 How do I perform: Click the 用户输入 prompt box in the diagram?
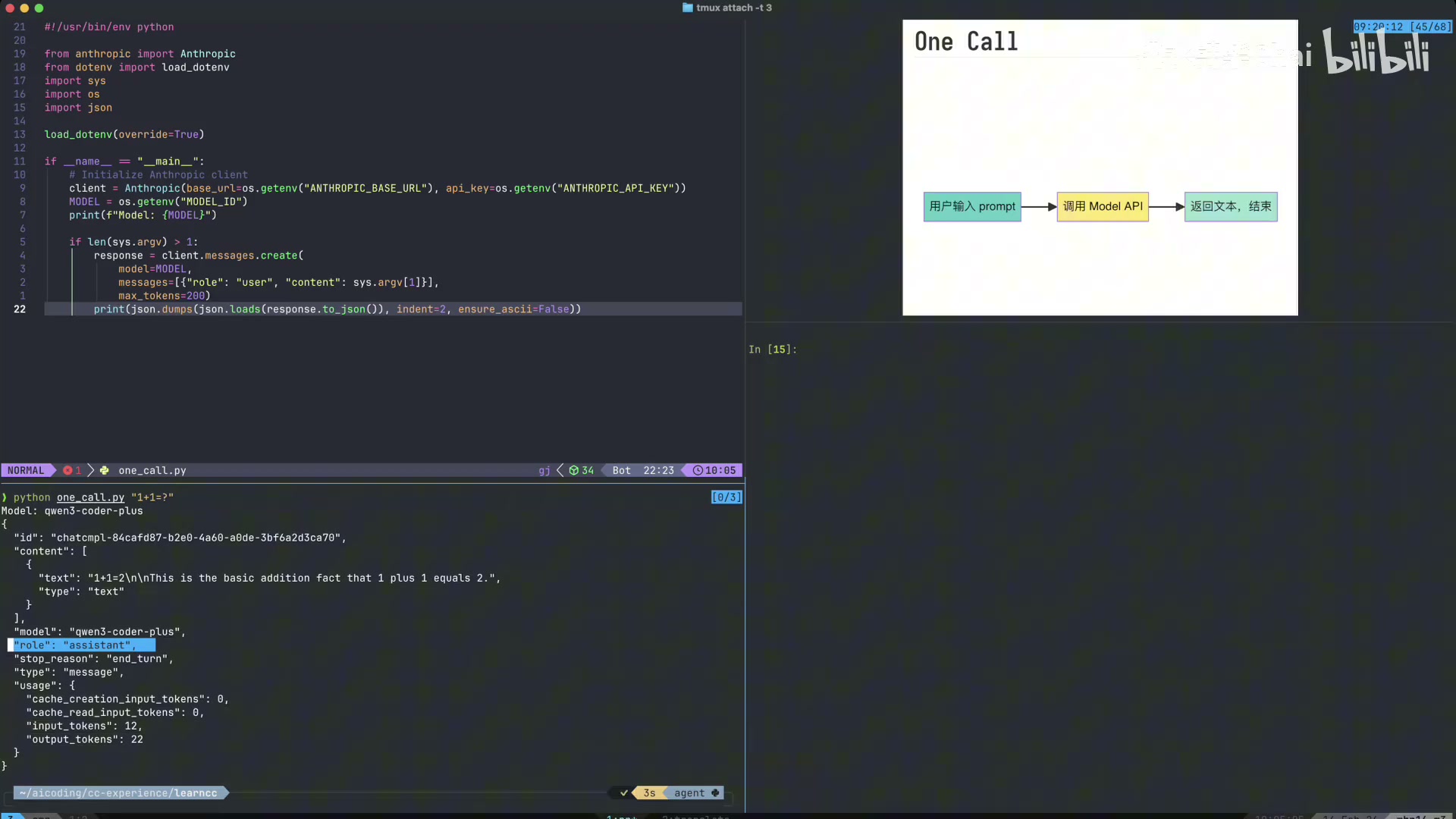coord(971,206)
